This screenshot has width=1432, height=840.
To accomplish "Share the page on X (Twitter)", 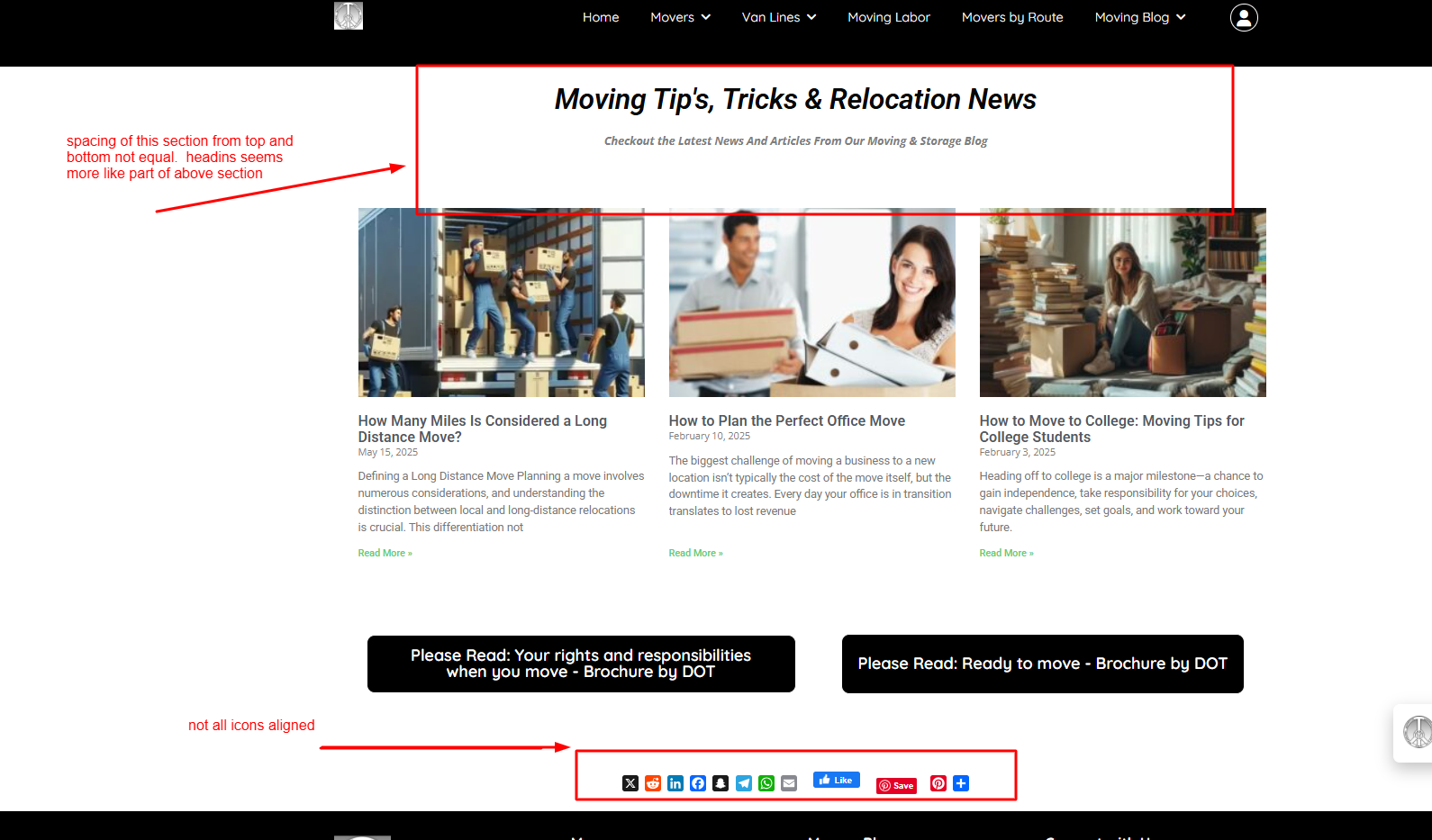I will pos(630,783).
